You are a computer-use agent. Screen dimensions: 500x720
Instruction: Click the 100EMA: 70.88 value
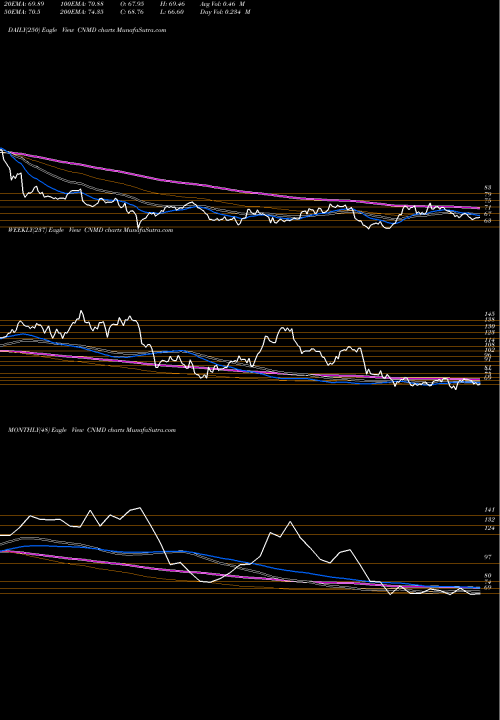click(x=82, y=4)
